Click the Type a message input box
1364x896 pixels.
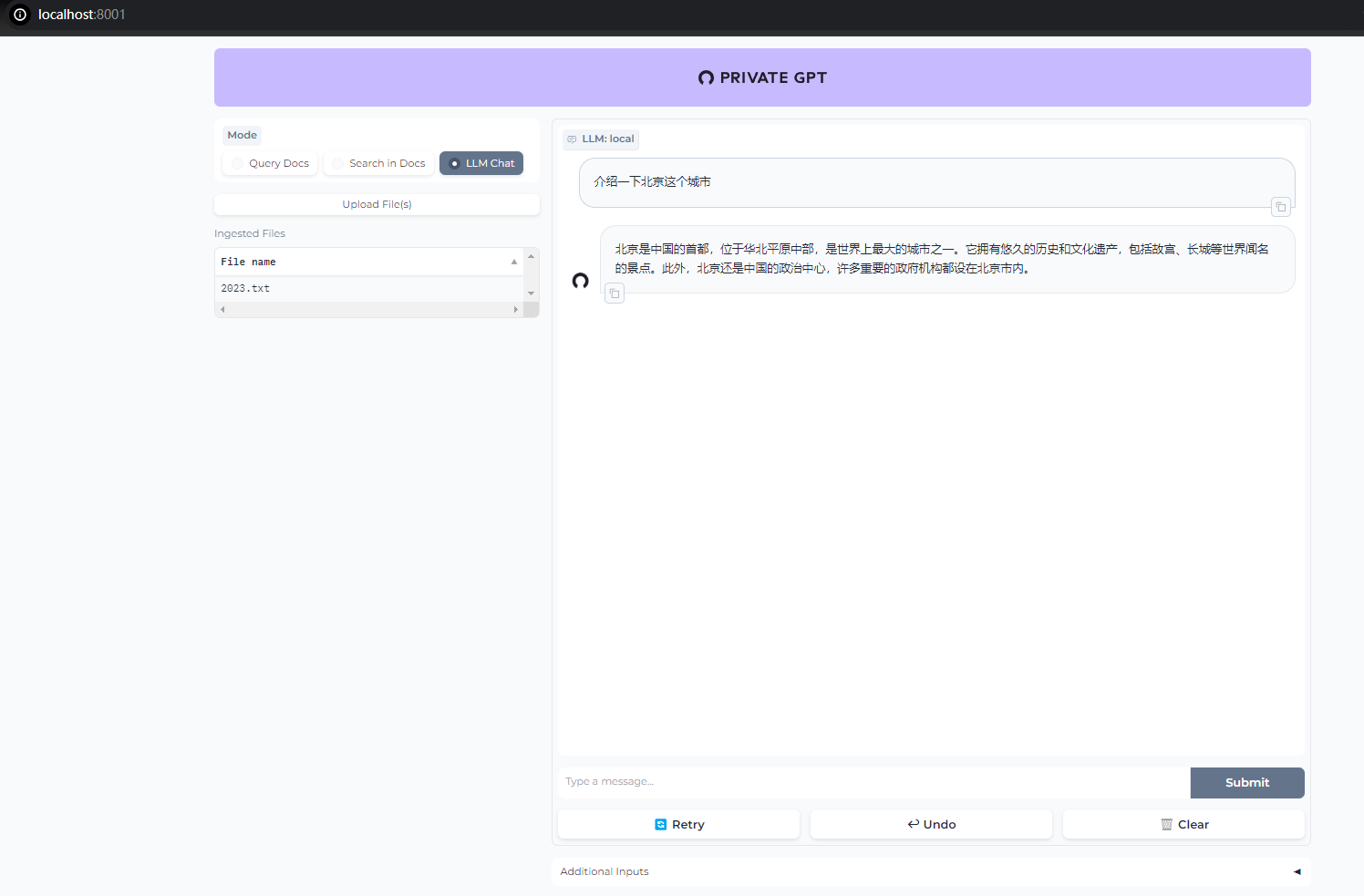pyautogui.click(x=873, y=782)
